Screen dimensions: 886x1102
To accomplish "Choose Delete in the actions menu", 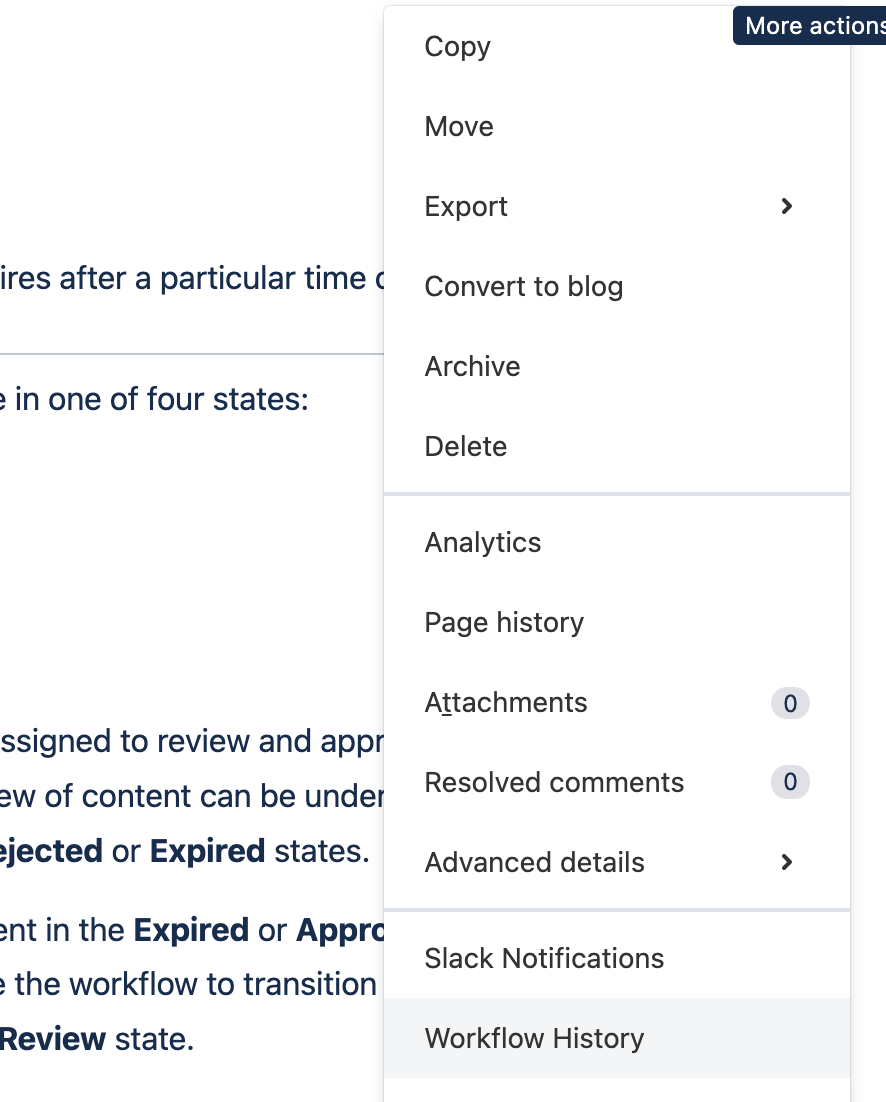I will pyautogui.click(x=617, y=446).
